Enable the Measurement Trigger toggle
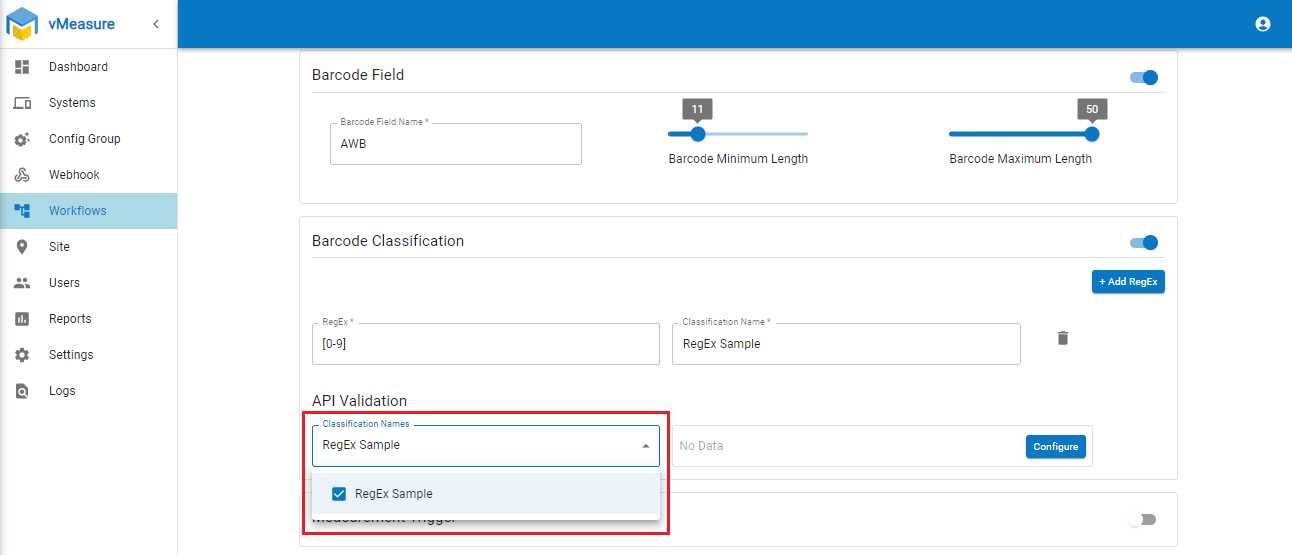 [x=1141, y=520]
